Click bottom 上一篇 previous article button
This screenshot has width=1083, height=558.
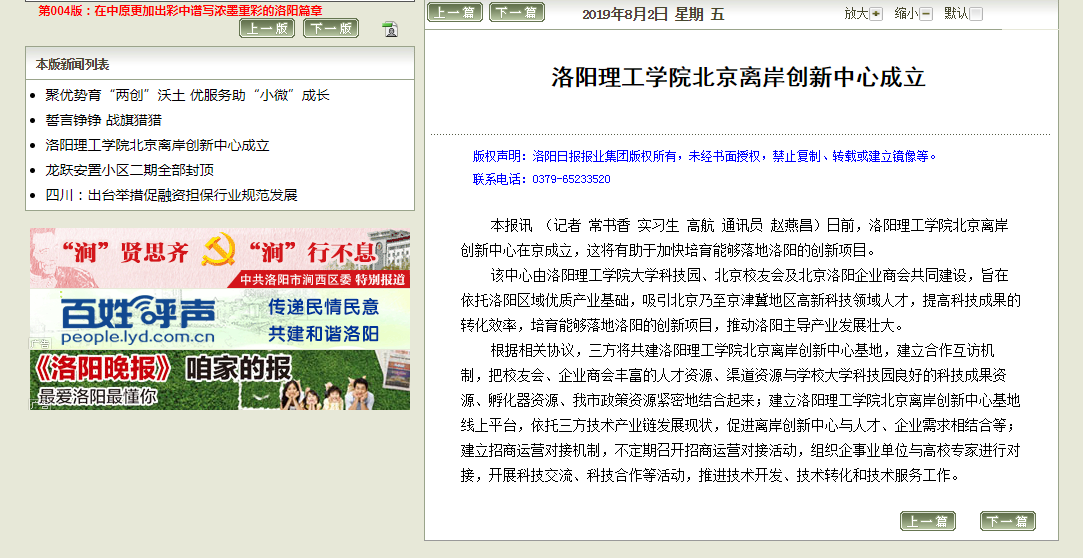pos(927,521)
